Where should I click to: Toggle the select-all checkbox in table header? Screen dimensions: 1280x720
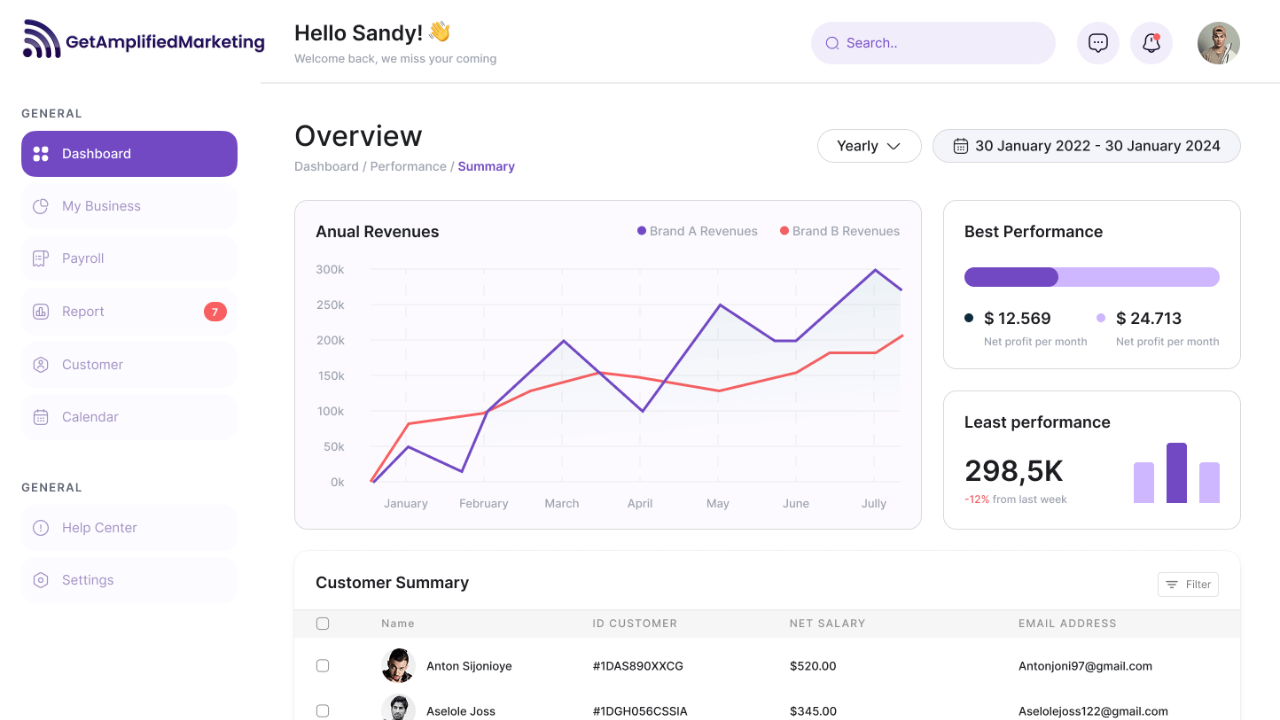322,623
